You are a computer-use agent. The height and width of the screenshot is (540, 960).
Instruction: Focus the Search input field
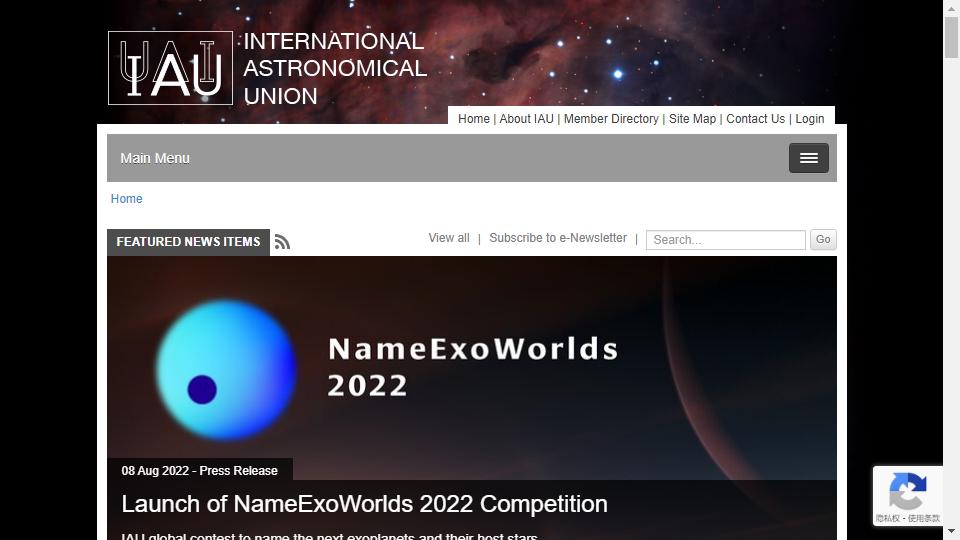click(x=726, y=240)
